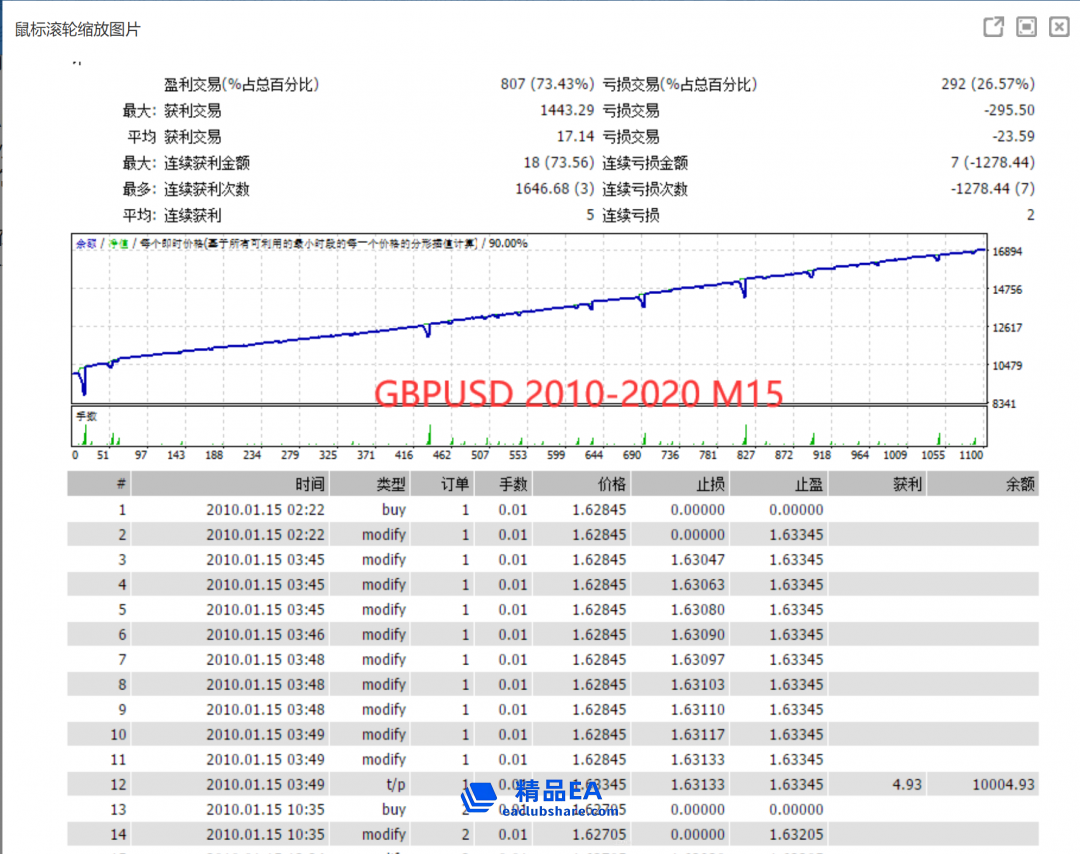Click the 时间 column header
This screenshot has width=1080, height=854.
pos(310,484)
